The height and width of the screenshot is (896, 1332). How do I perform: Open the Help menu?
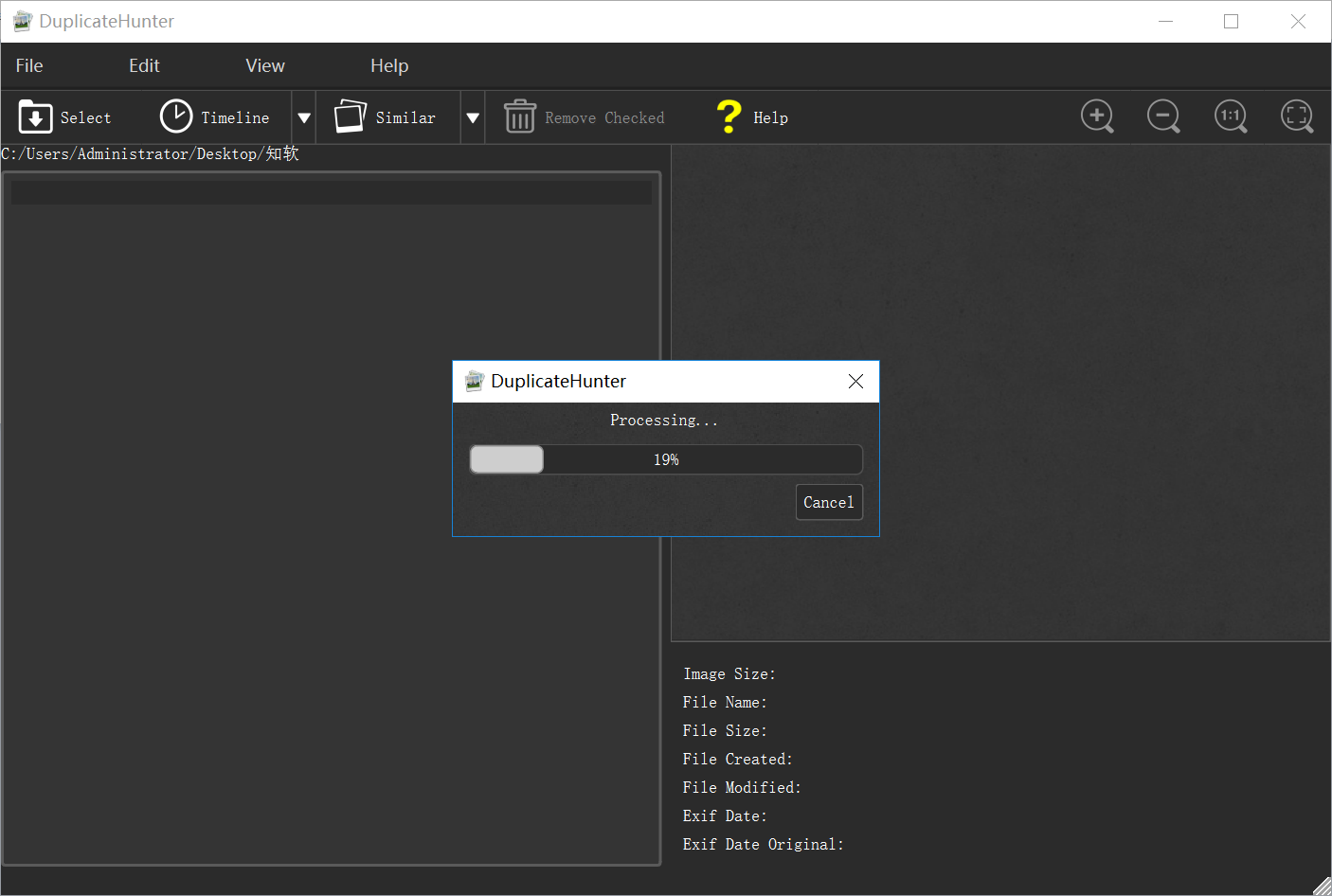(x=389, y=65)
